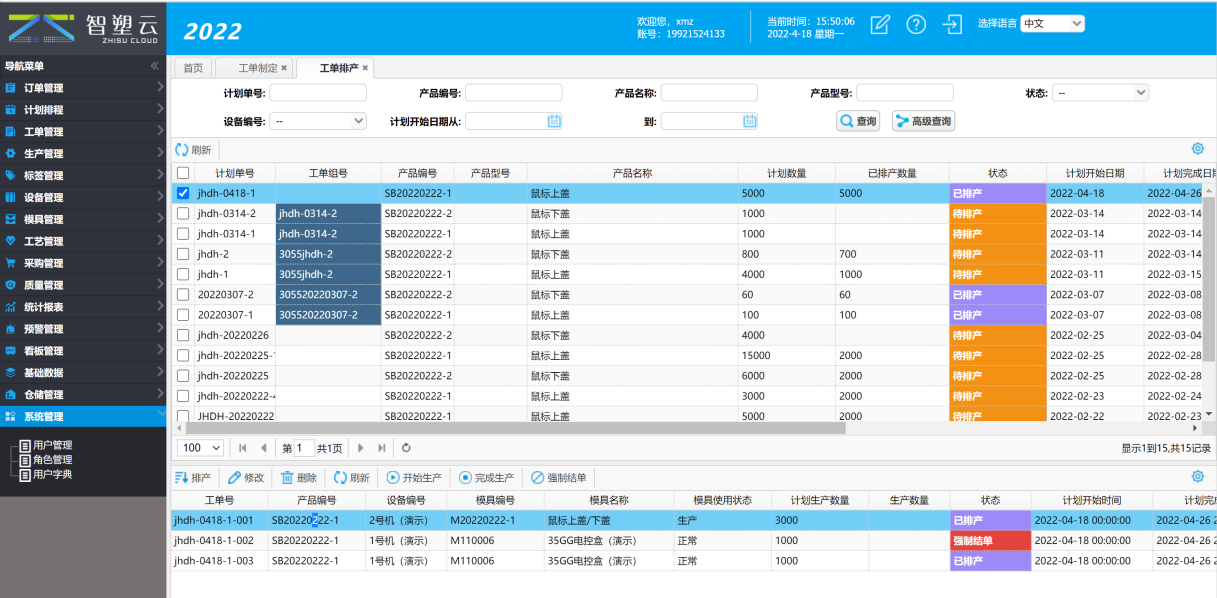Close the 工单制定 tab
This screenshot has width=1217, height=598.
click(284, 68)
